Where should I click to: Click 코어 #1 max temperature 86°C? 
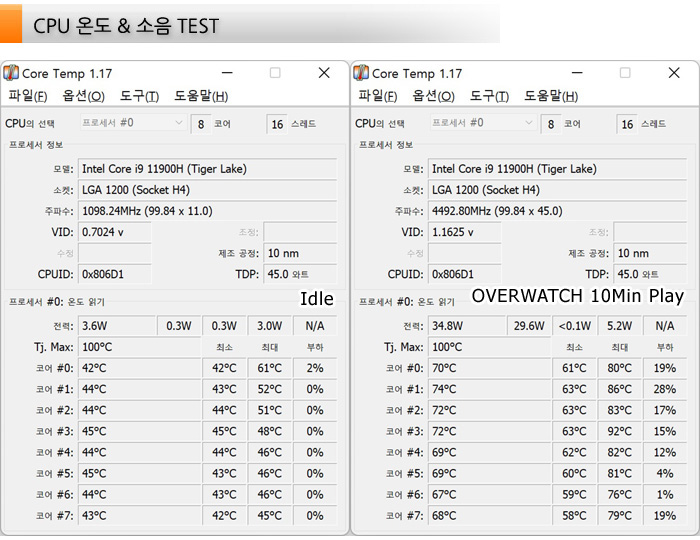pyautogui.click(x=620, y=389)
